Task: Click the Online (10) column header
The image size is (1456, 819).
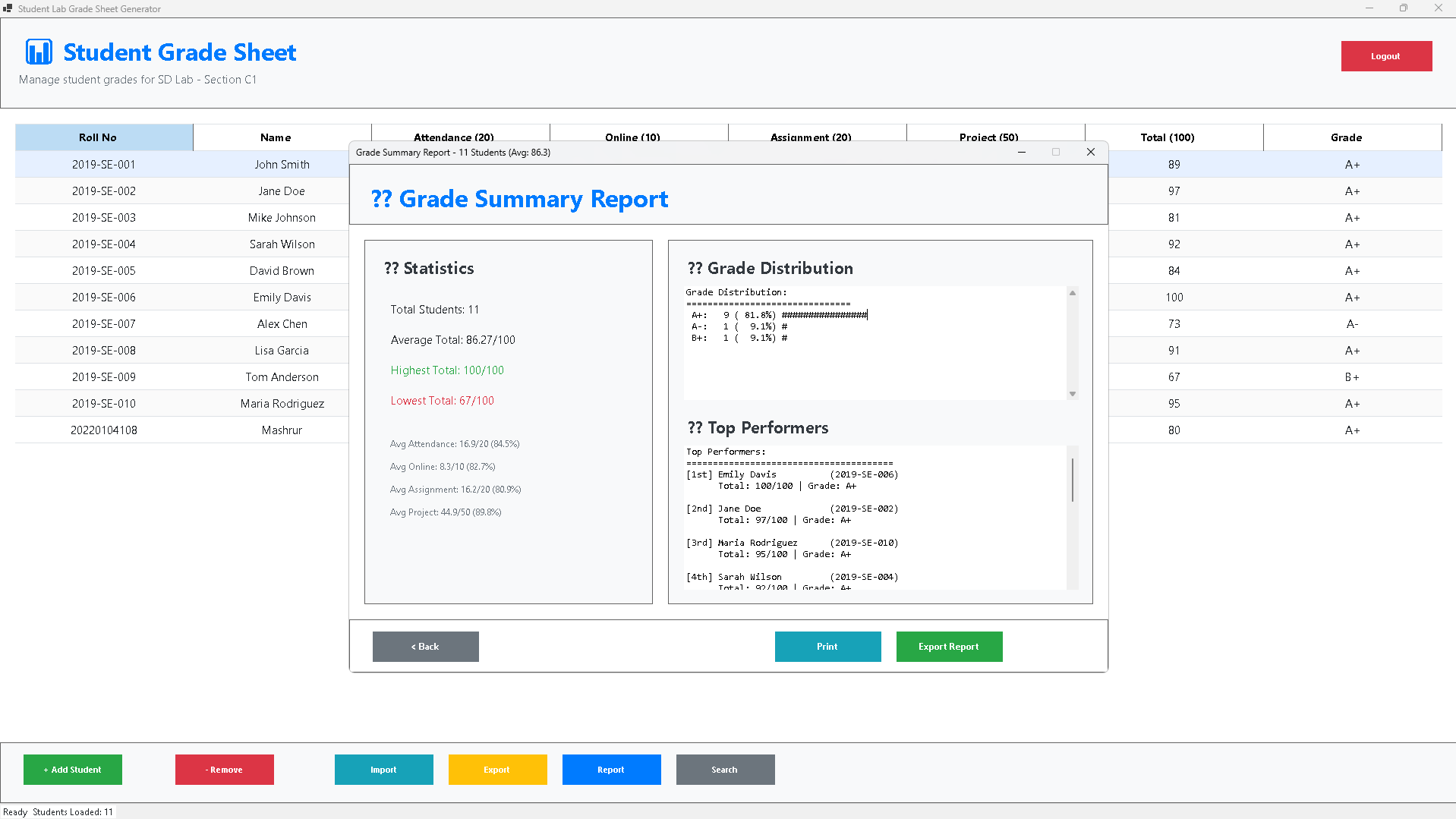Action: (639, 133)
